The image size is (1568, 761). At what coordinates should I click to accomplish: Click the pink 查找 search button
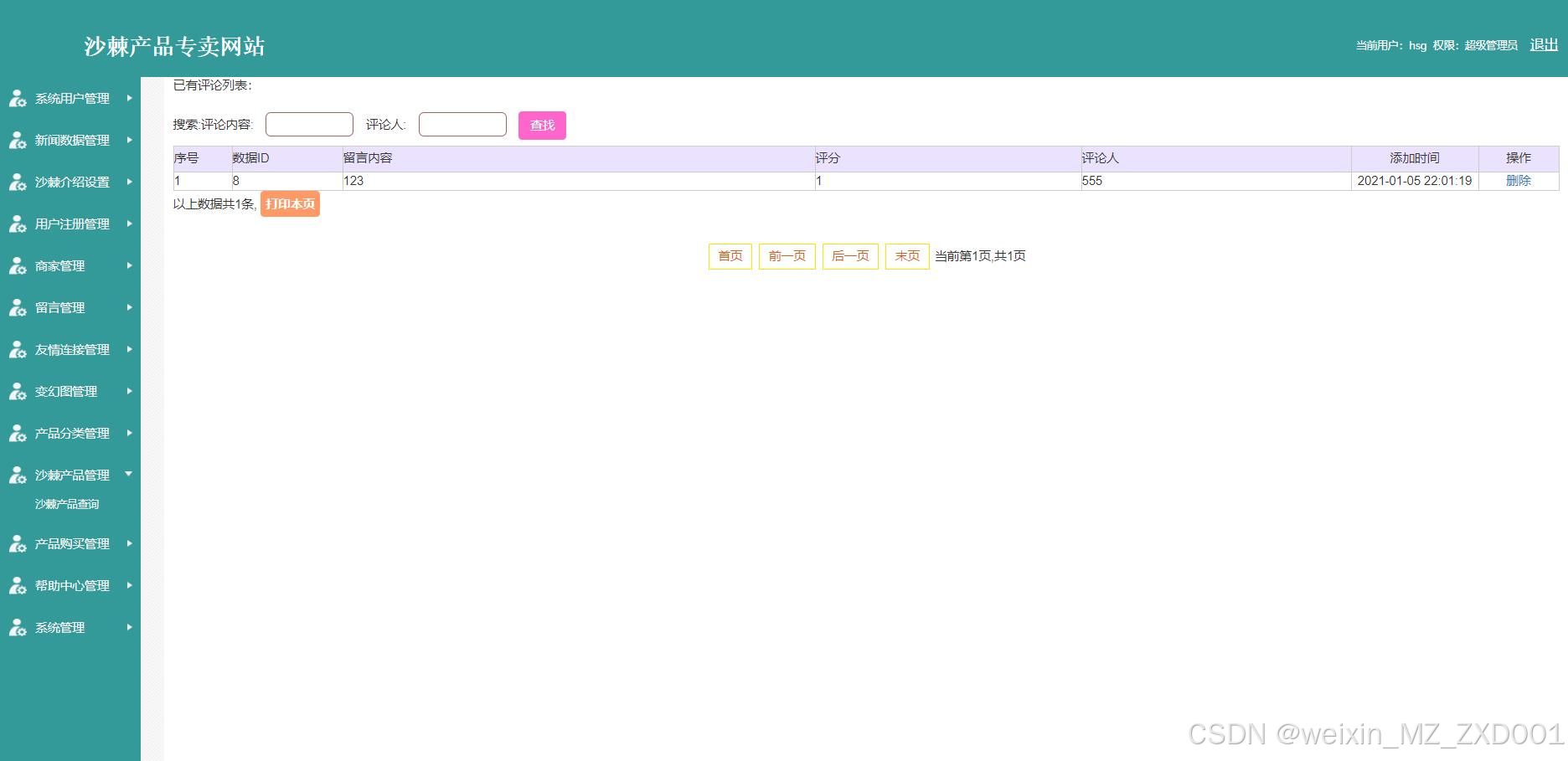click(x=542, y=126)
